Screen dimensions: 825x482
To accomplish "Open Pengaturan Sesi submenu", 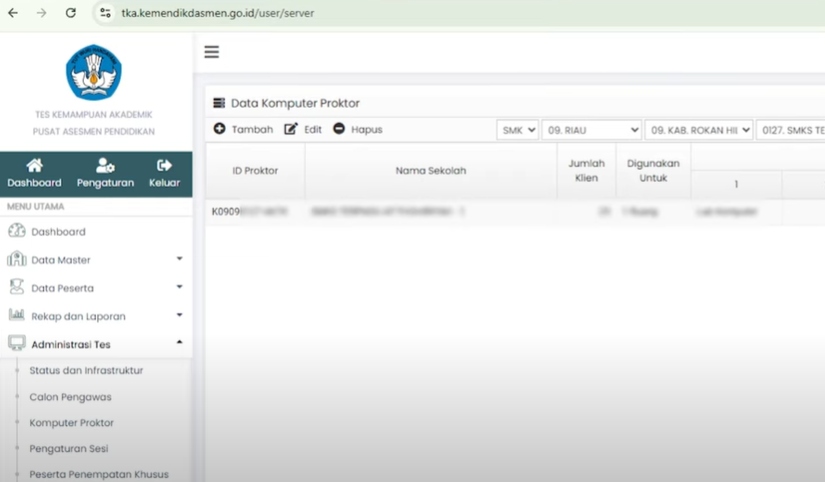I will click(x=69, y=448).
